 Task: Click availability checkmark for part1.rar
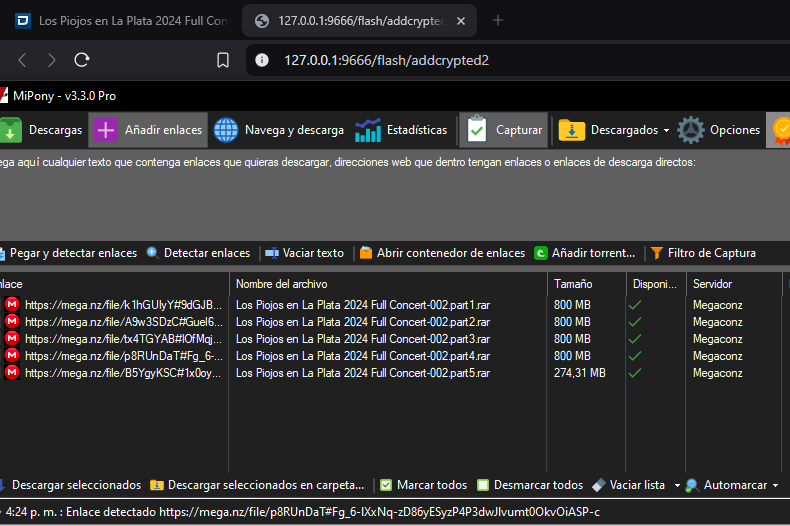pos(635,305)
